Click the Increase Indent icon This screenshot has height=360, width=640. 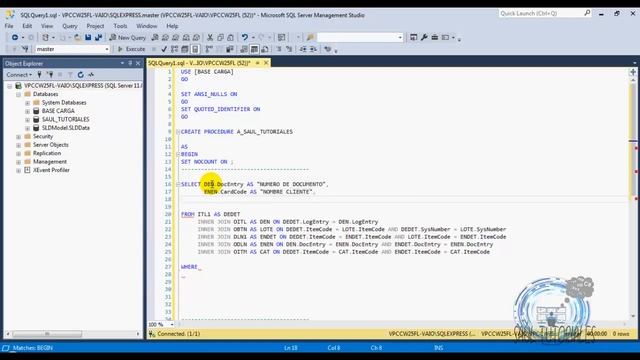[x=313, y=49]
